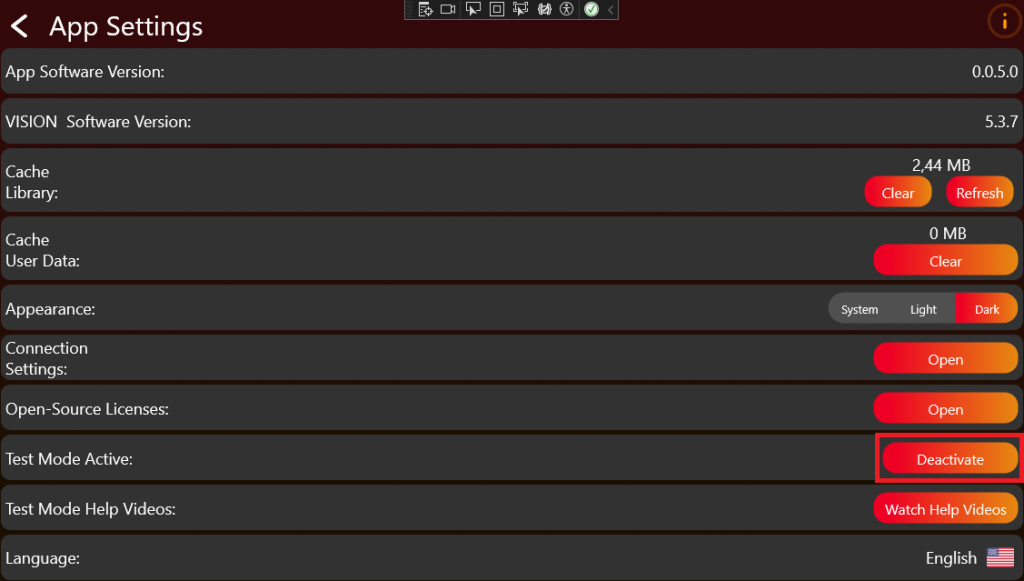1024x581 pixels.
Task: Click the green Hot Reload checkmark
Action: (x=591, y=9)
